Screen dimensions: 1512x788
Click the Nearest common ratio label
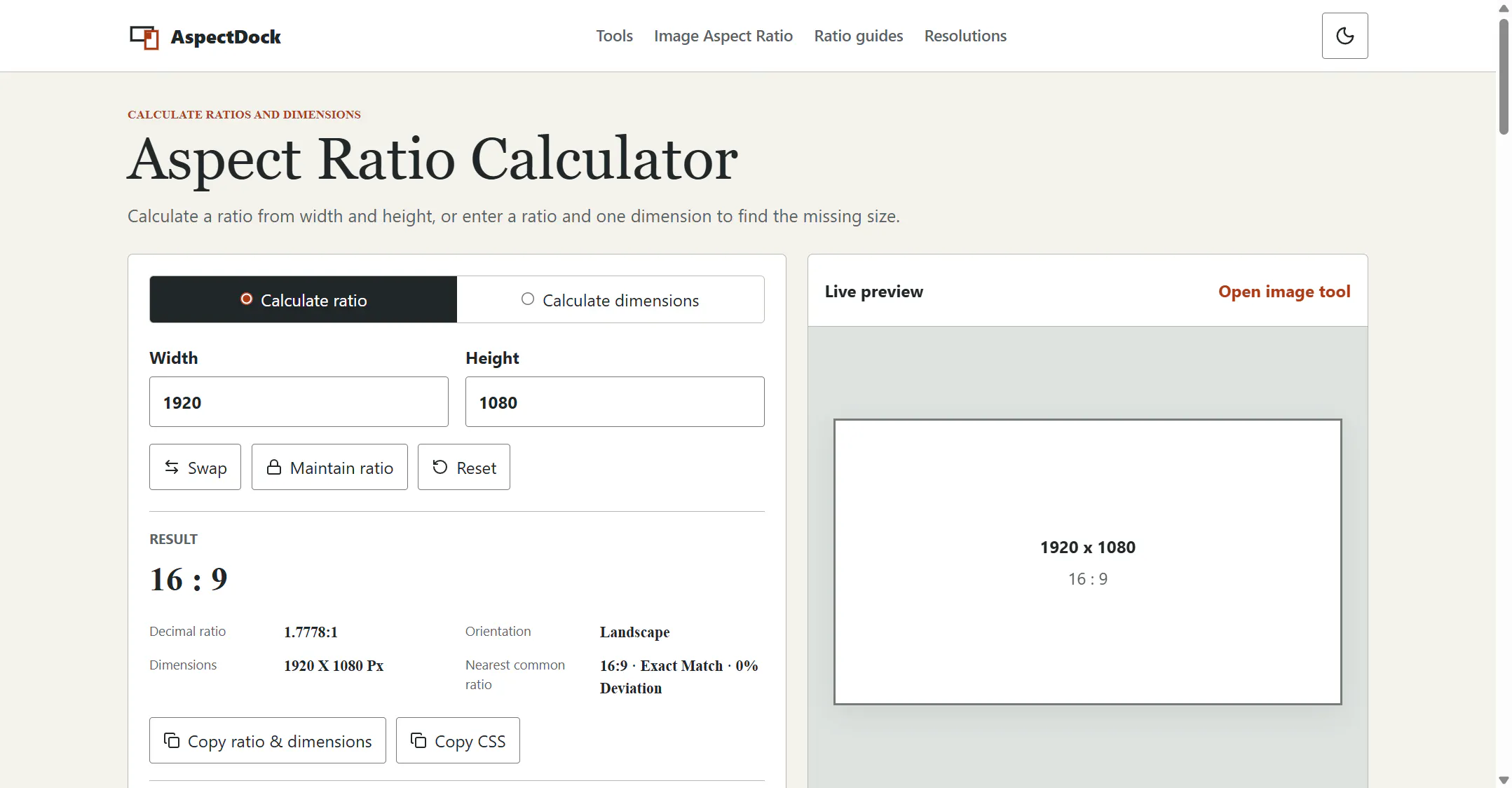(x=515, y=674)
